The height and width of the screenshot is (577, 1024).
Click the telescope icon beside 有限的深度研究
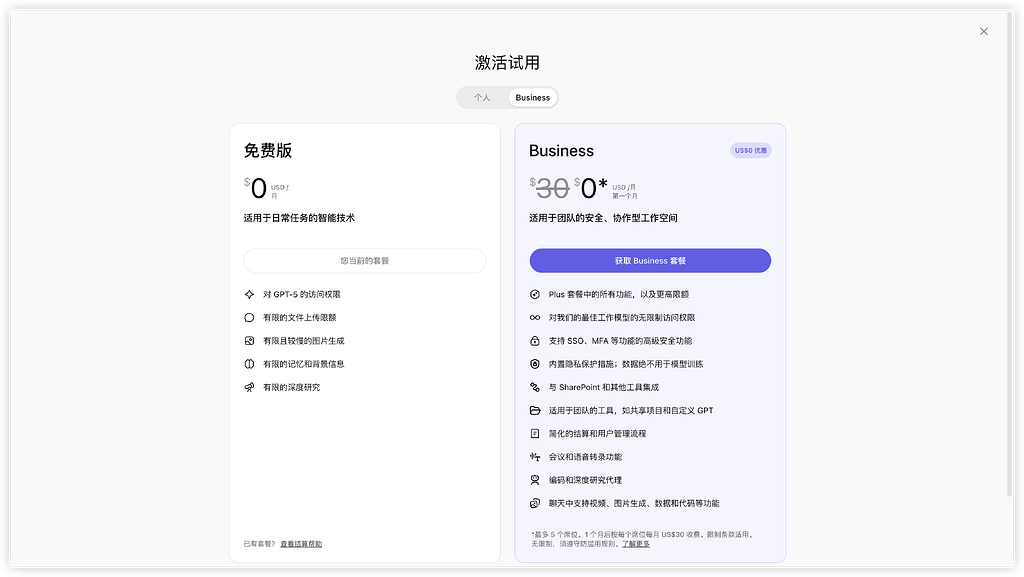pyautogui.click(x=249, y=388)
